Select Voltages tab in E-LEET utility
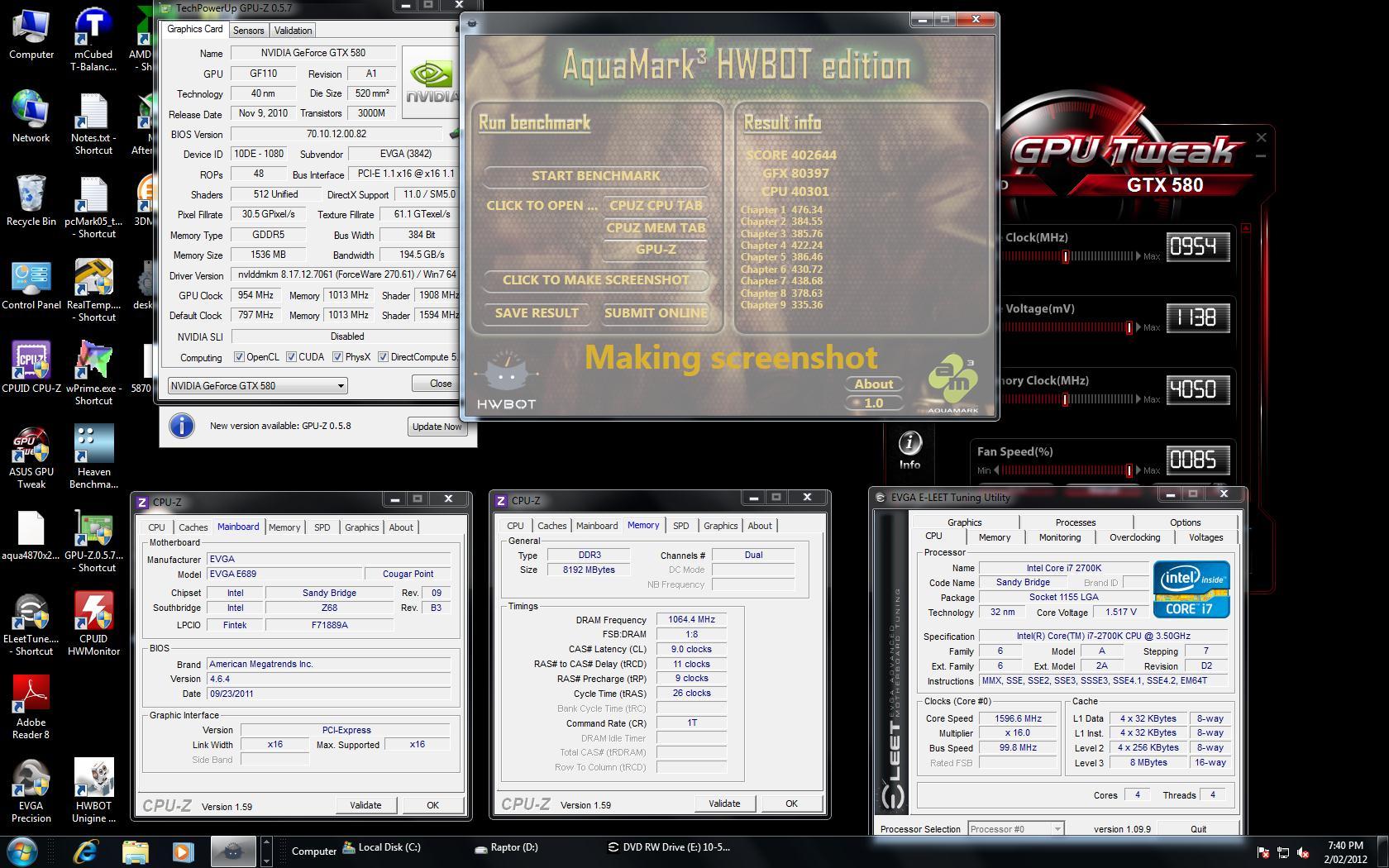 [1205, 537]
